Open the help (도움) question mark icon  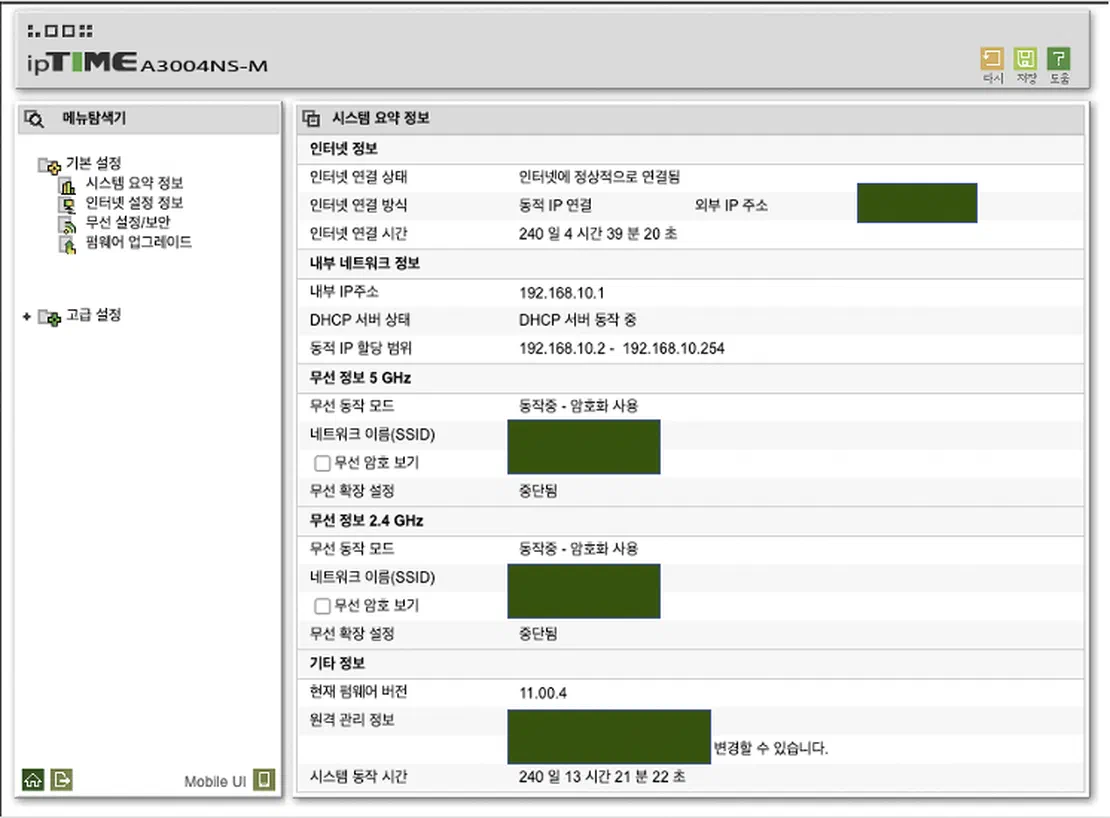(1058, 59)
